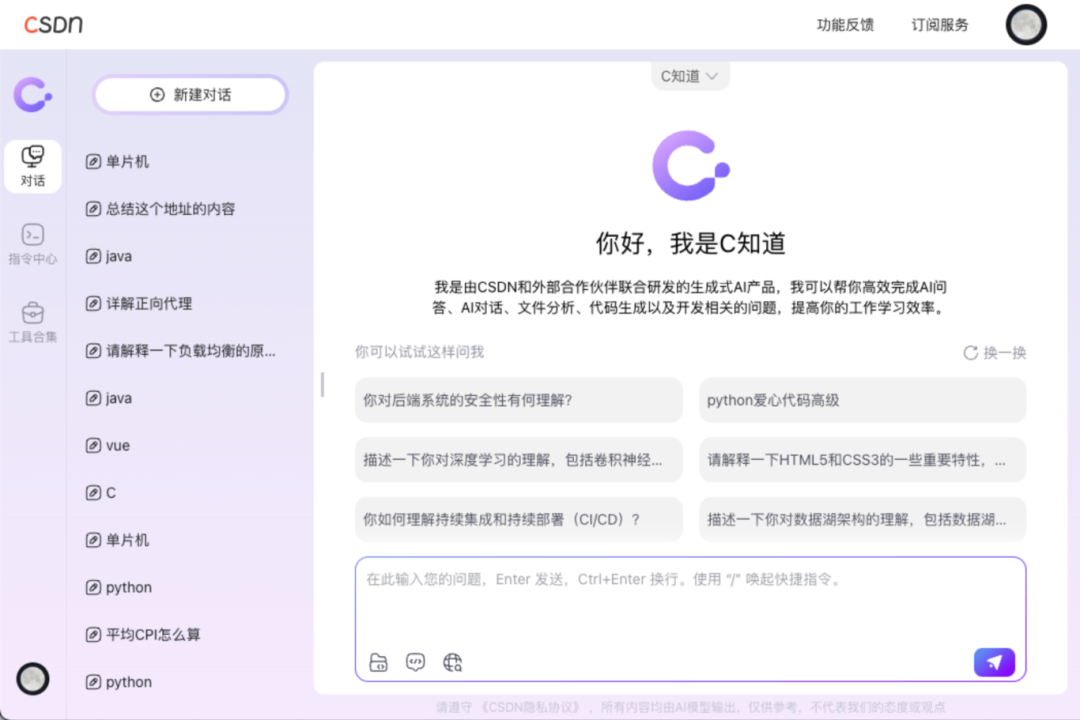Click the edit icon beside vue

click(93, 445)
